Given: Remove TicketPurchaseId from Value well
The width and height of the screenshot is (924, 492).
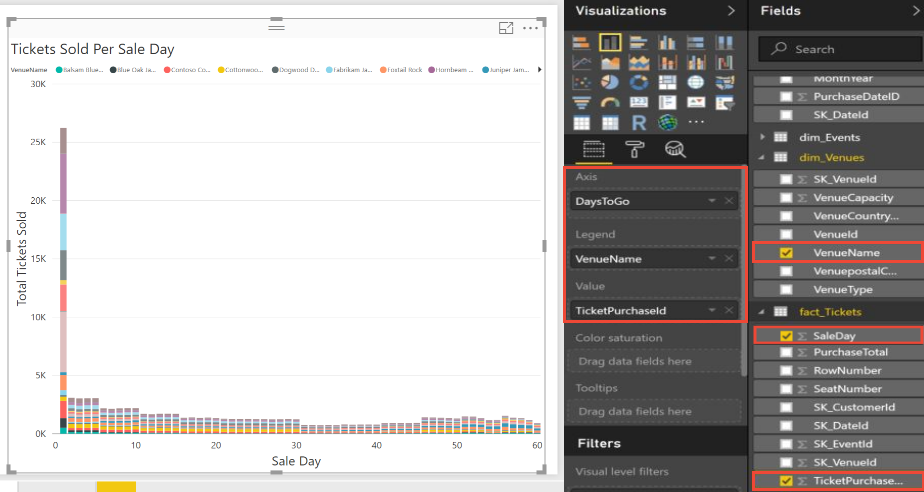Looking at the screenshot, I should click(x=729, y=311).
